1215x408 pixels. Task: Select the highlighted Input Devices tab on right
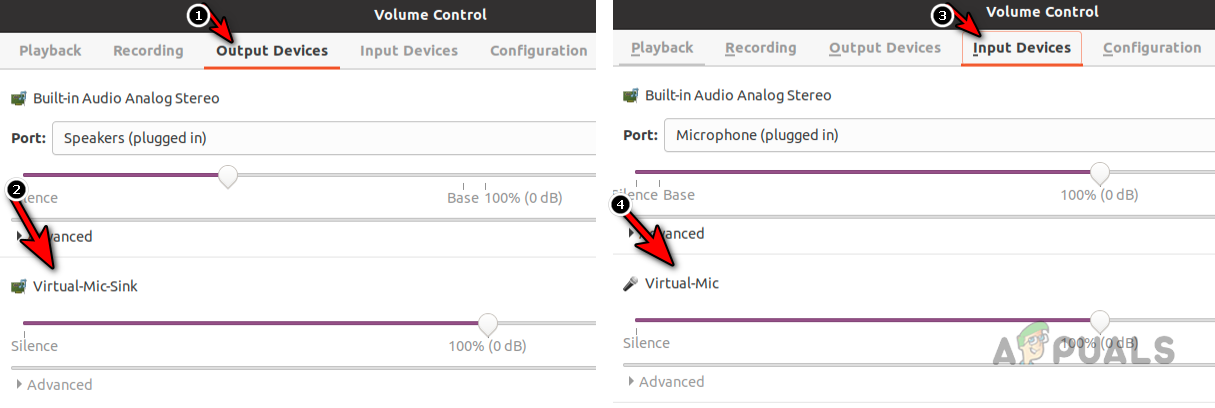coord(1021,48)
